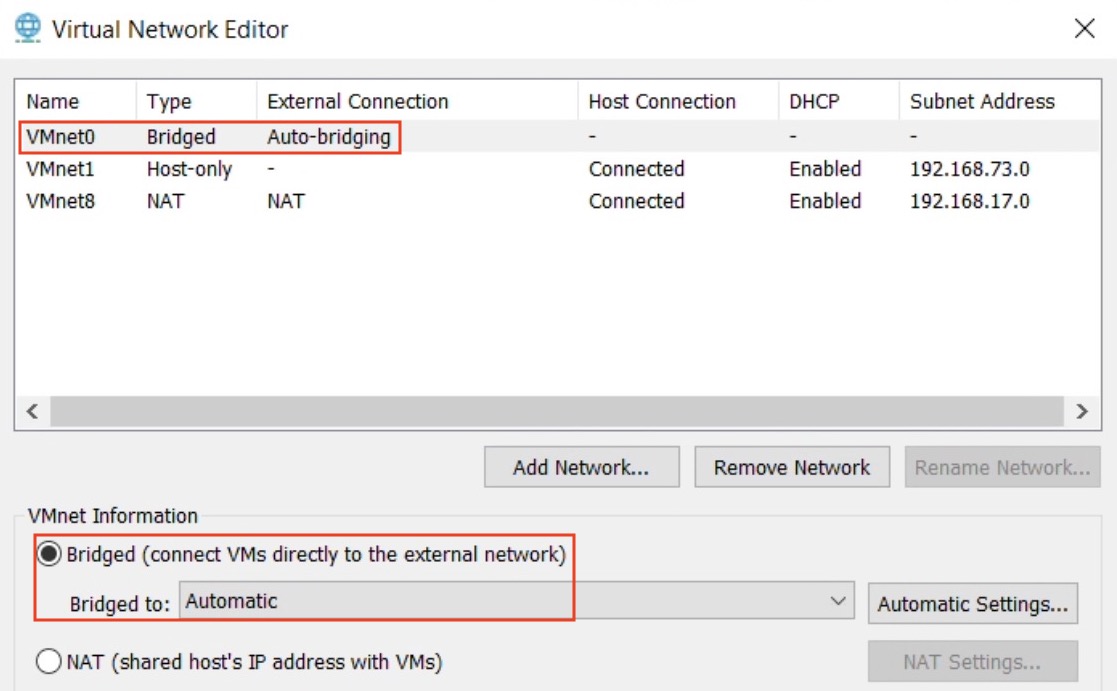Click the Type column header
The height and width of the screenshot is (691, 1117).
169,102
